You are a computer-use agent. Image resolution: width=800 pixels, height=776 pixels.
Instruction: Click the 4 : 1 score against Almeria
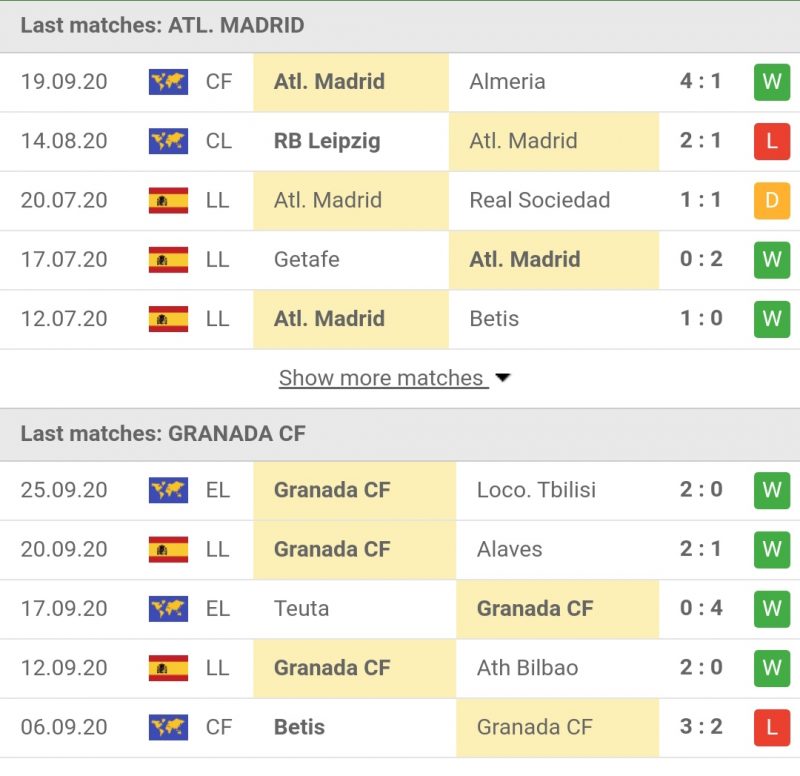point(700,82)
